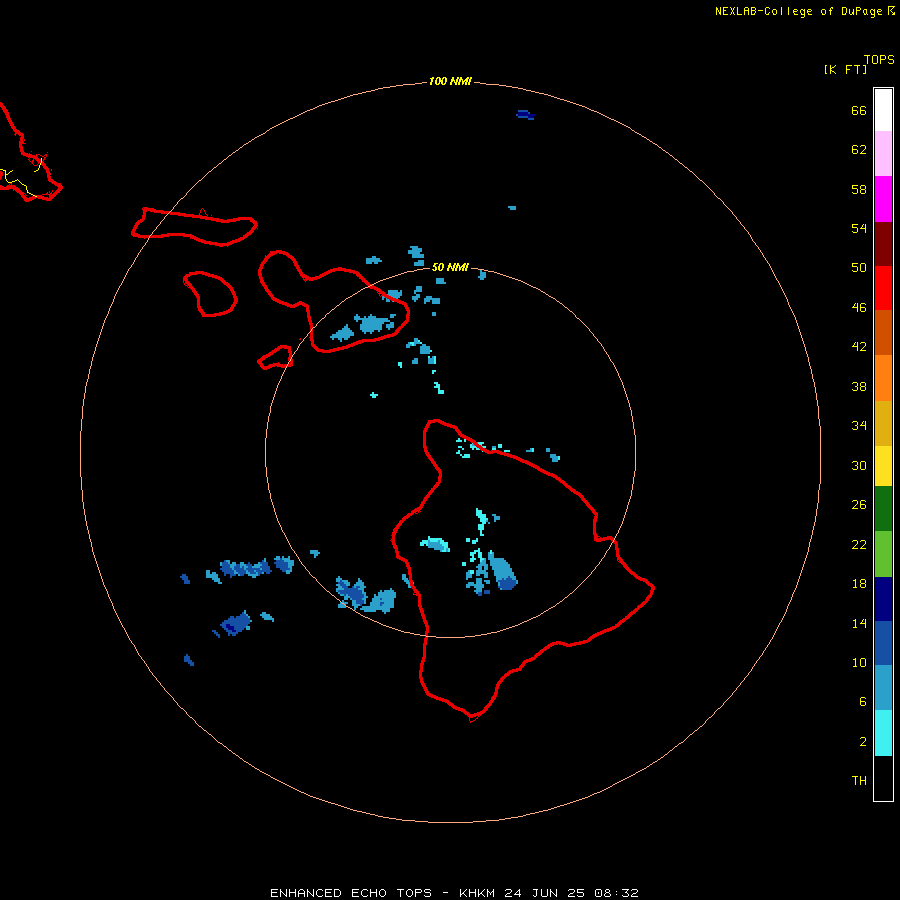Click the 30 legend value label
This screenshot has width=900, height=900.
click(859, 465)
